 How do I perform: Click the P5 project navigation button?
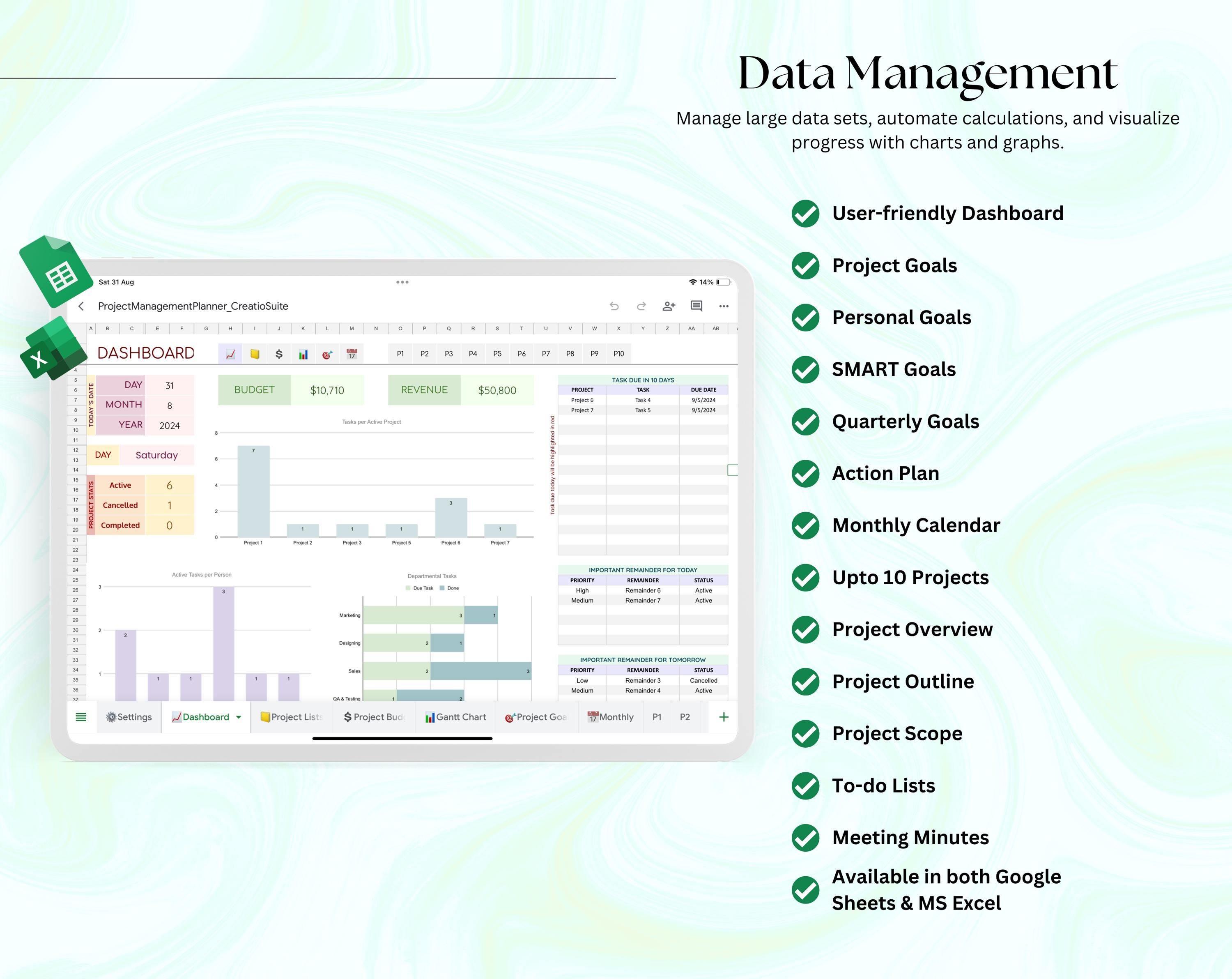[x=497, y=353]
